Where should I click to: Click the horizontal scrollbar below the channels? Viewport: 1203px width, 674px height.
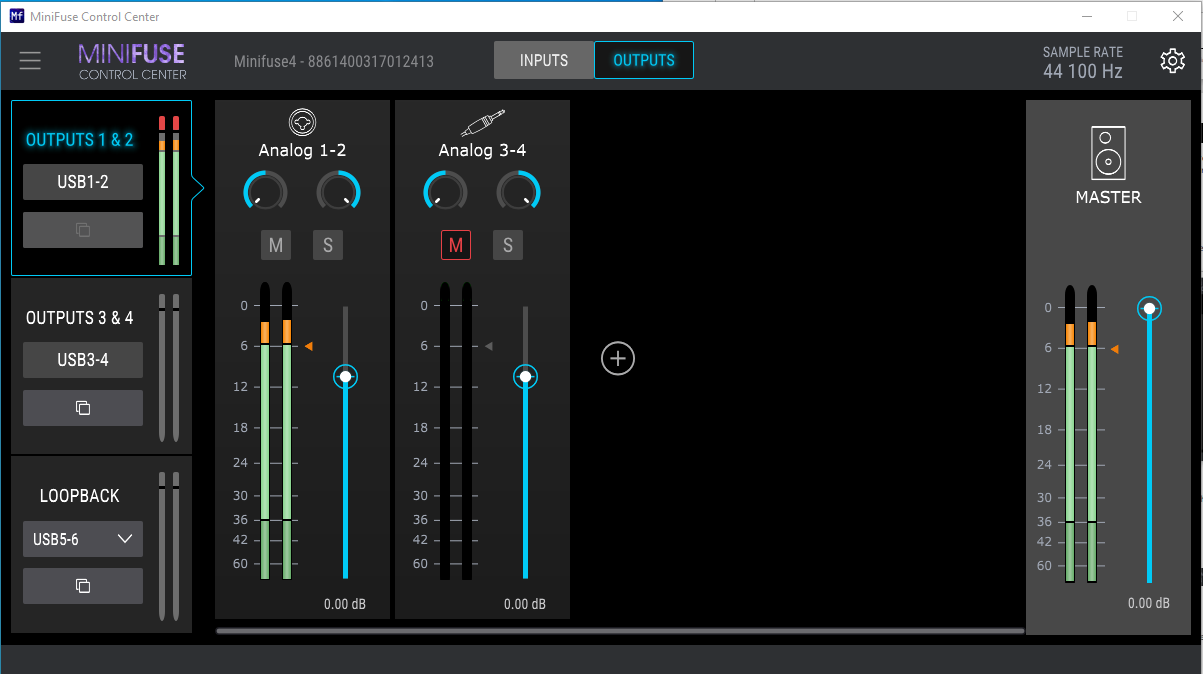point(620,631)
